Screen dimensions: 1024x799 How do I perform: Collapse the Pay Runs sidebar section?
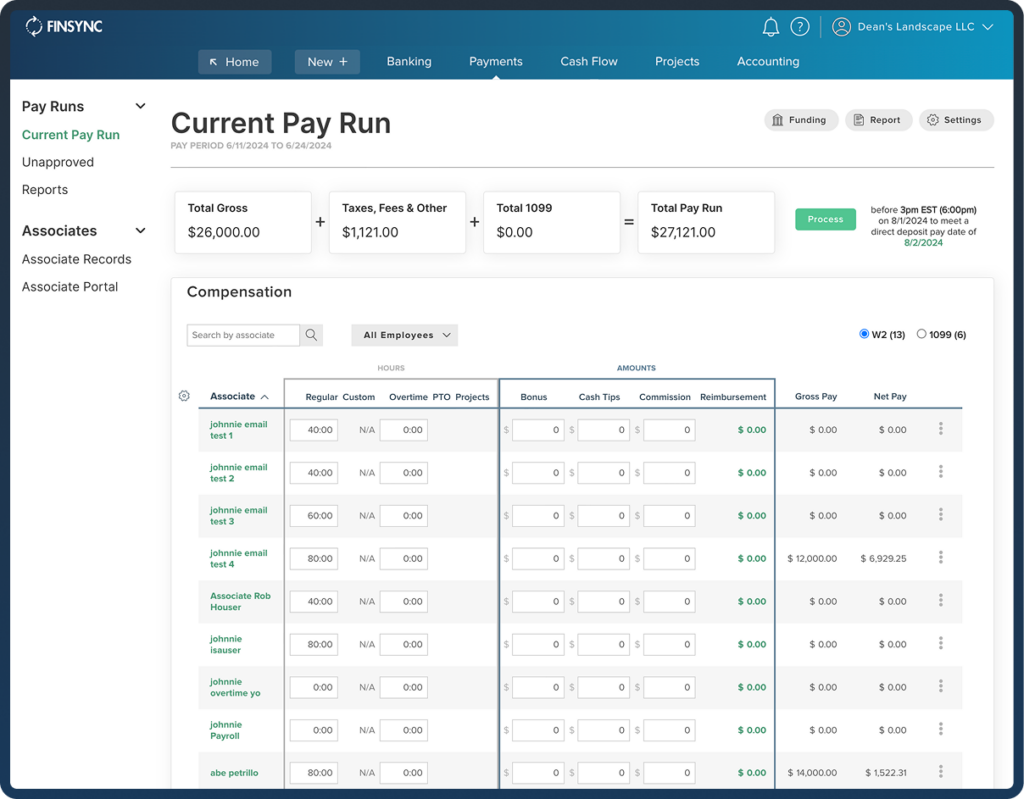(x=140, y=106)
